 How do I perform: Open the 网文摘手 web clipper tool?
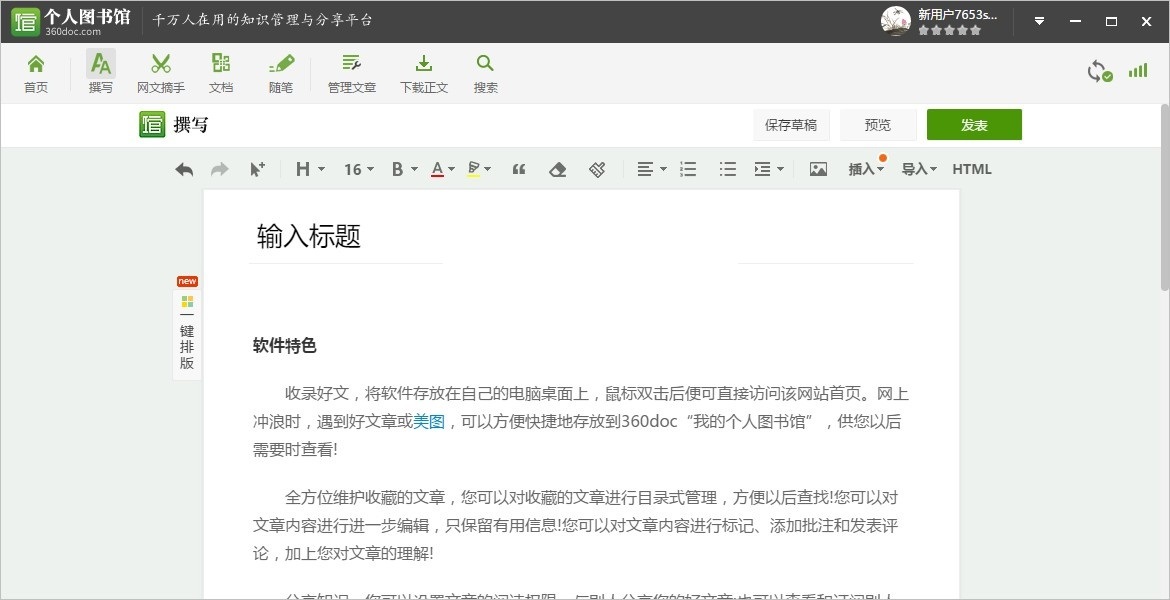point(160,72)
